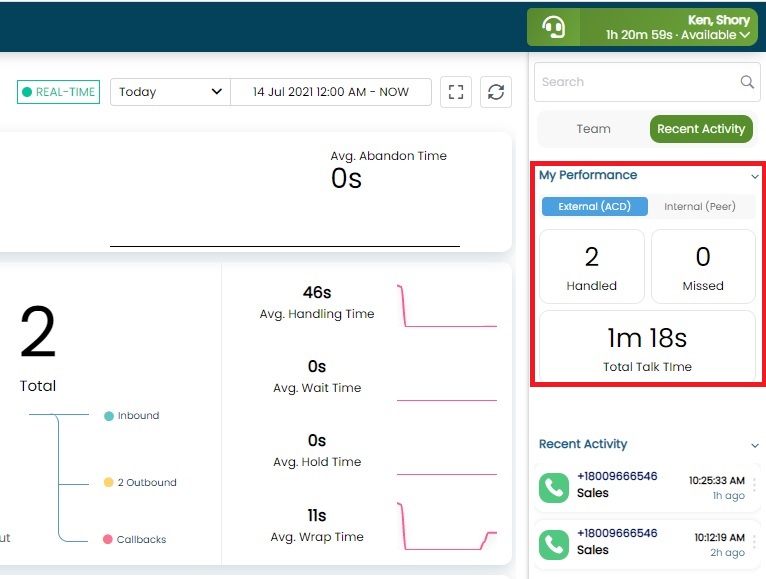The width and height of the screenshot is (766, 579).
Task: Click the 14 Jul 2021 date range field
Action: 331,92
